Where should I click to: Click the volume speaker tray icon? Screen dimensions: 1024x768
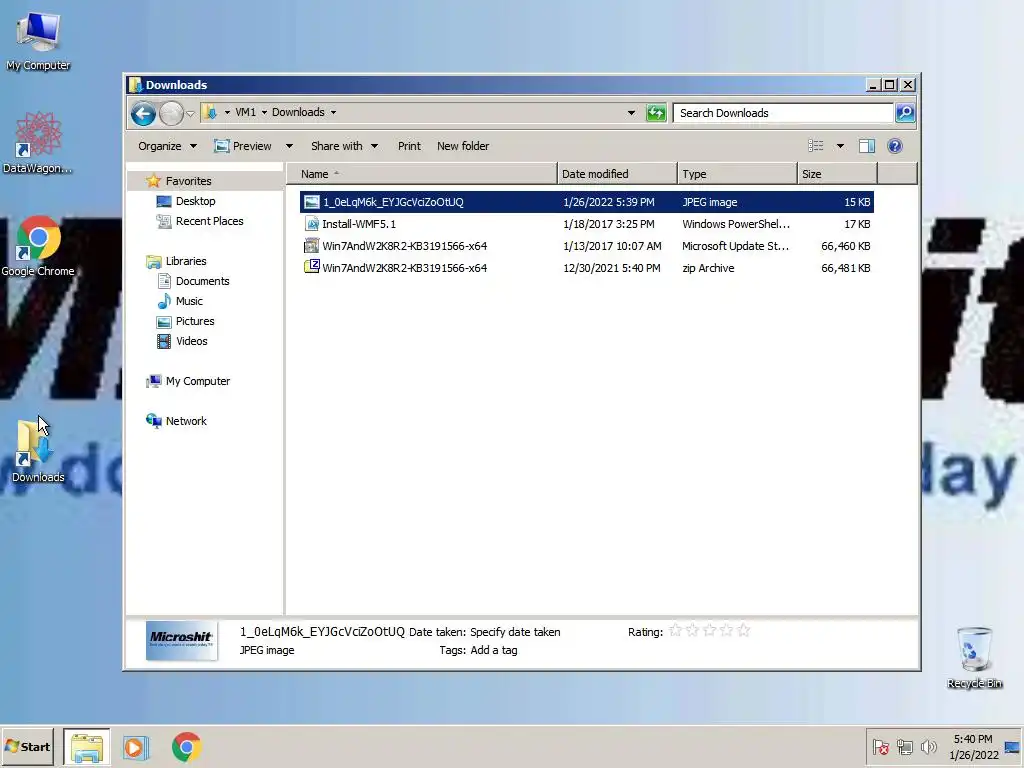tap(928, 747)
